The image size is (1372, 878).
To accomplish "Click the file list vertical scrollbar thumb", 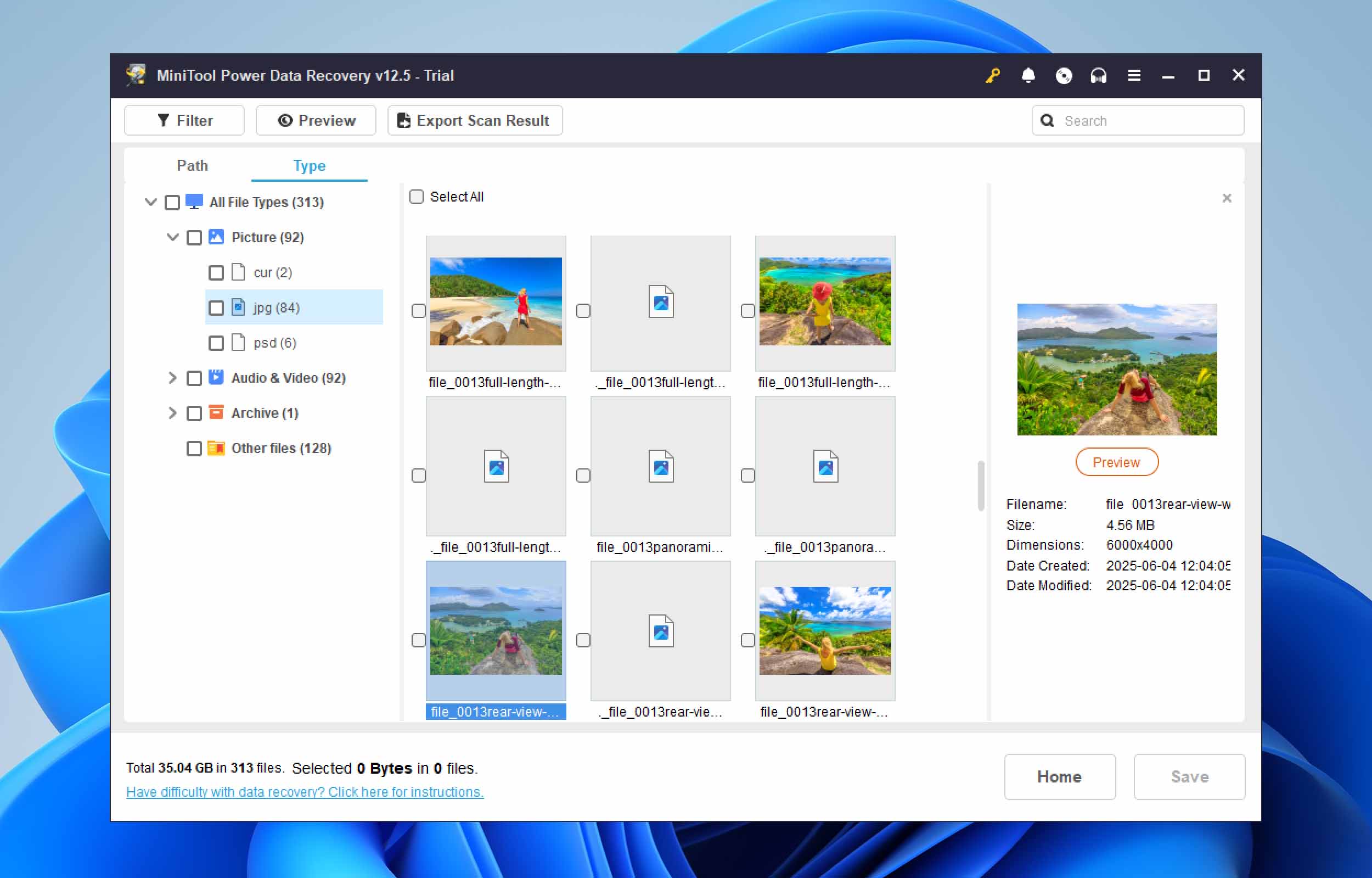I will click(x=981, y=486).
